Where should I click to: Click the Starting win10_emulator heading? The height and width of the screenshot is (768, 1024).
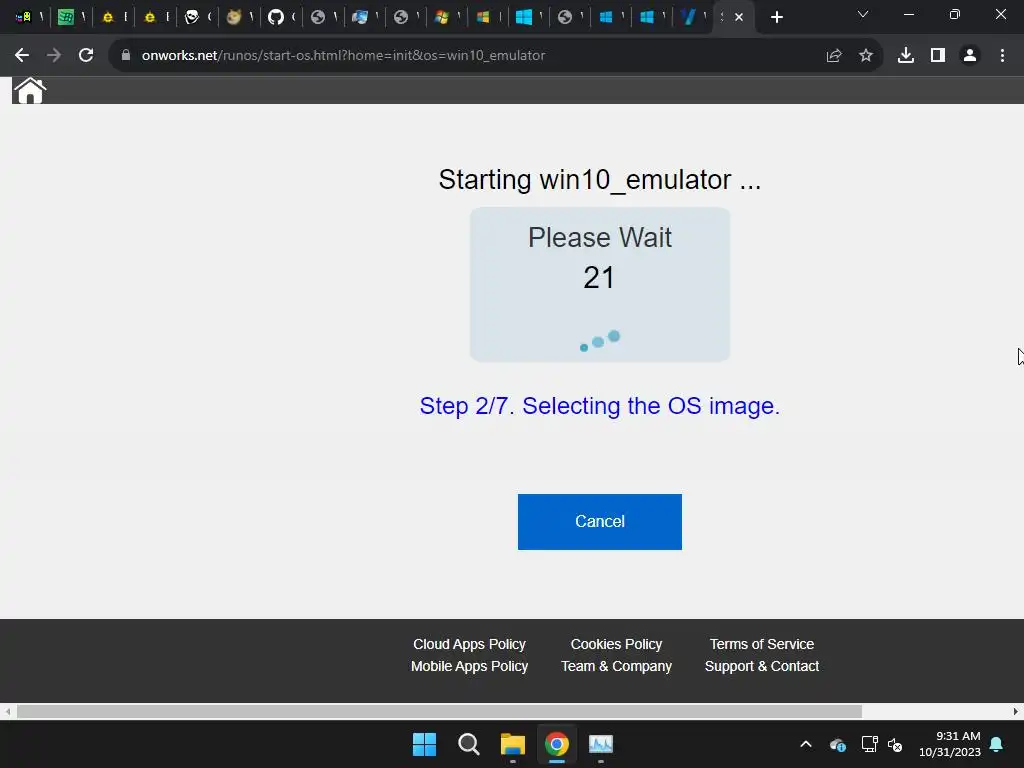(x=600, y=180)
